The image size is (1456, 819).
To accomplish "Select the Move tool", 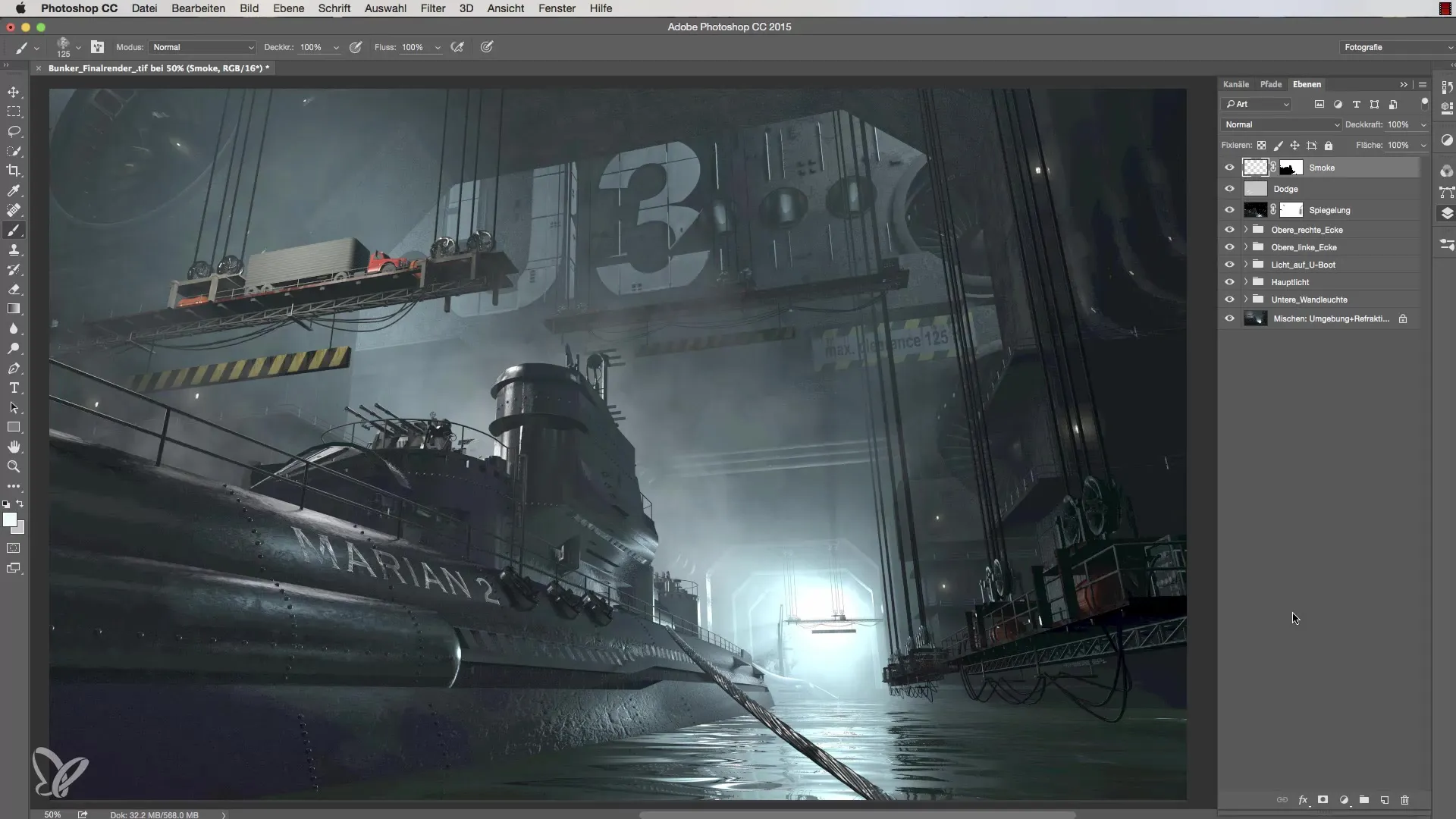I will point(14,92).
